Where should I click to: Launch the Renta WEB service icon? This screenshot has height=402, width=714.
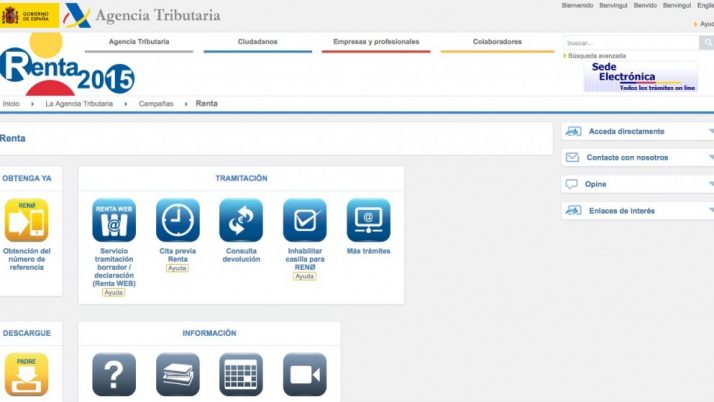[114, 220]
